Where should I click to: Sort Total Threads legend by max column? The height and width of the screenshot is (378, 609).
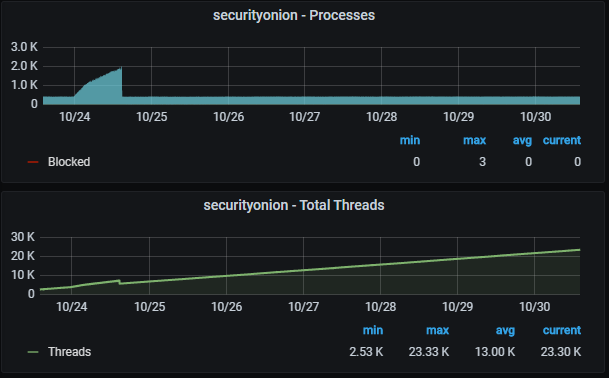pyautogui.click(x=437, y=330)
